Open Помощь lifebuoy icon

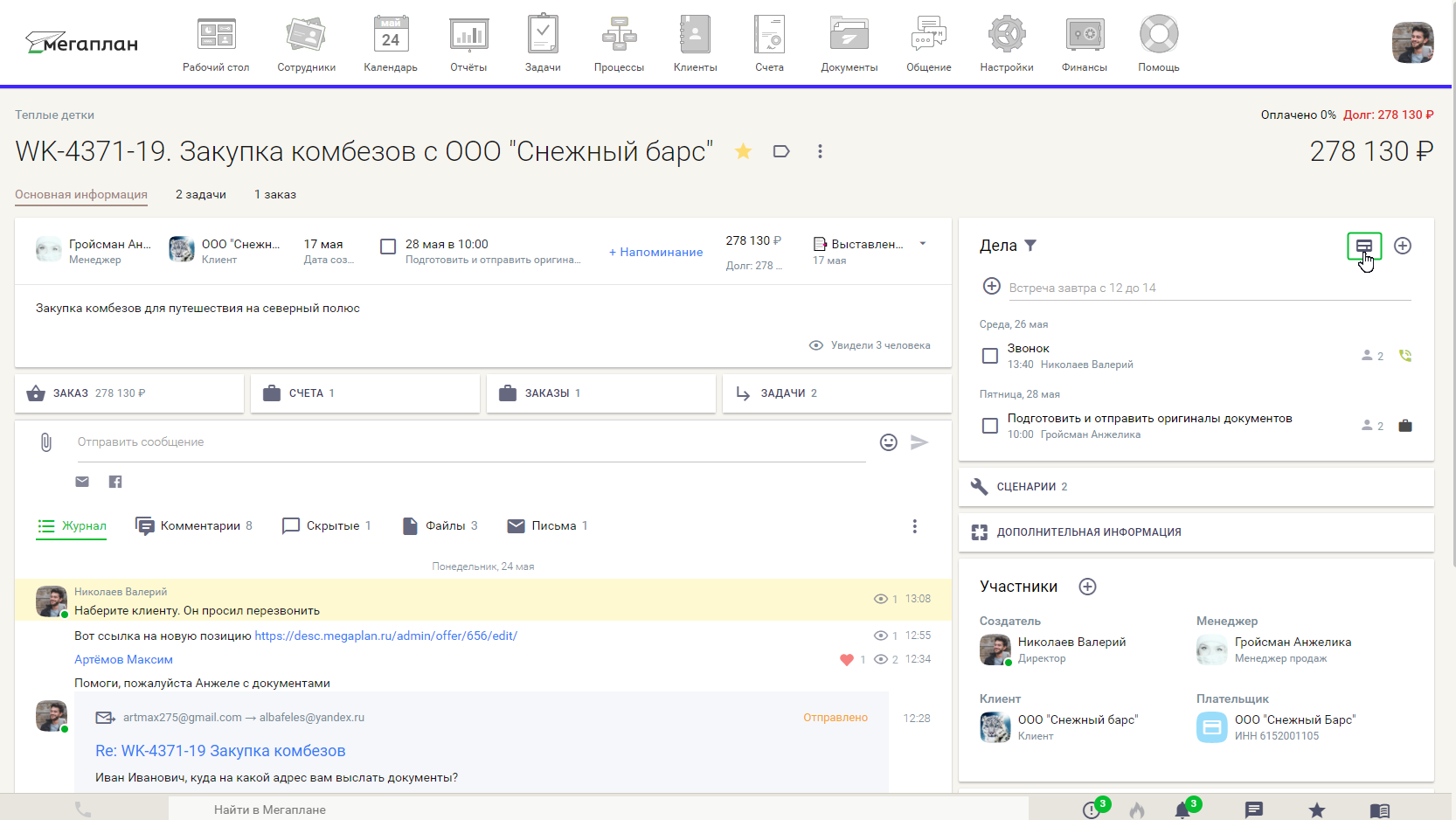pyautogui.click(x=1159, y=34)
